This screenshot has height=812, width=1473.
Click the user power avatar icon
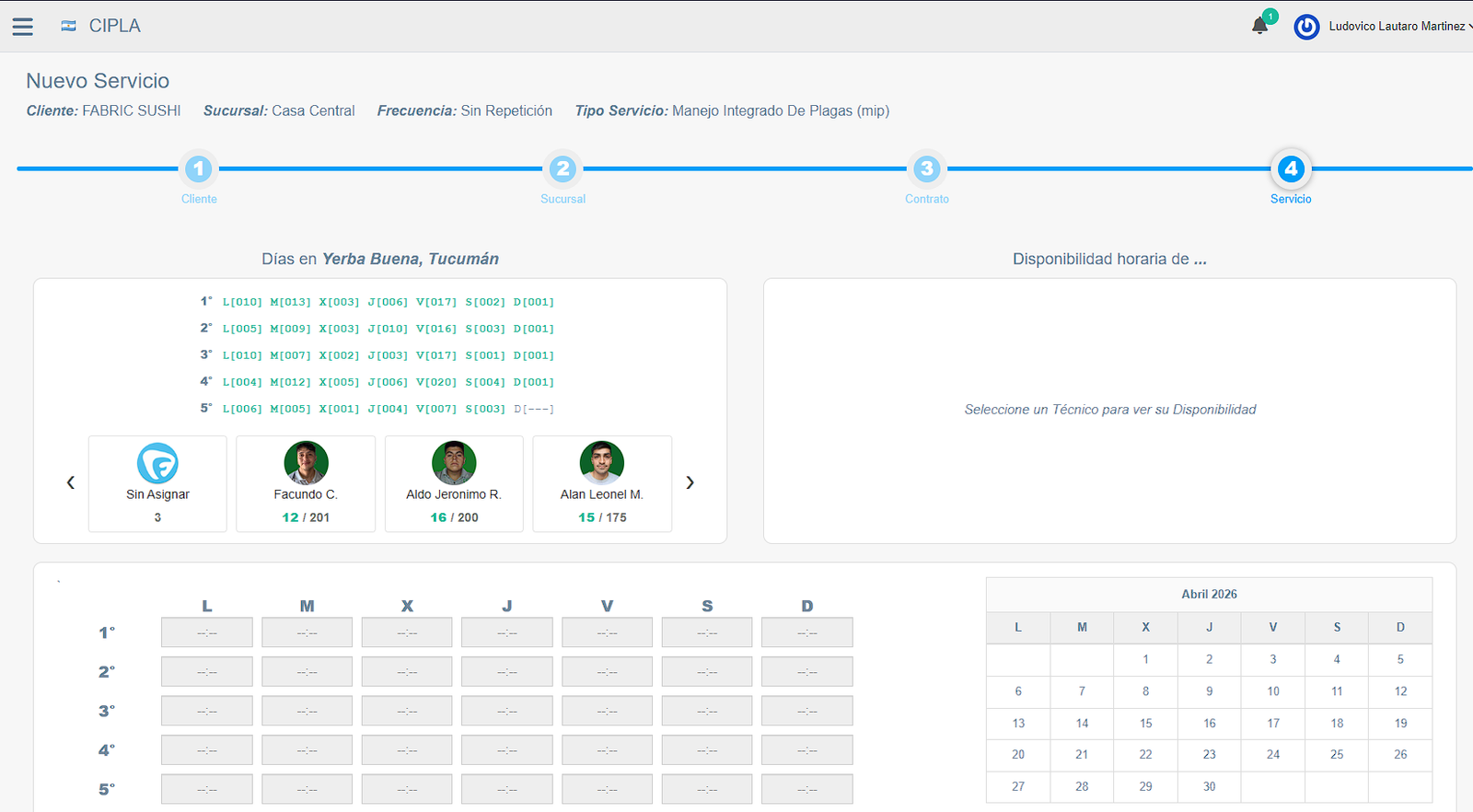click(x=1306, y=27)
